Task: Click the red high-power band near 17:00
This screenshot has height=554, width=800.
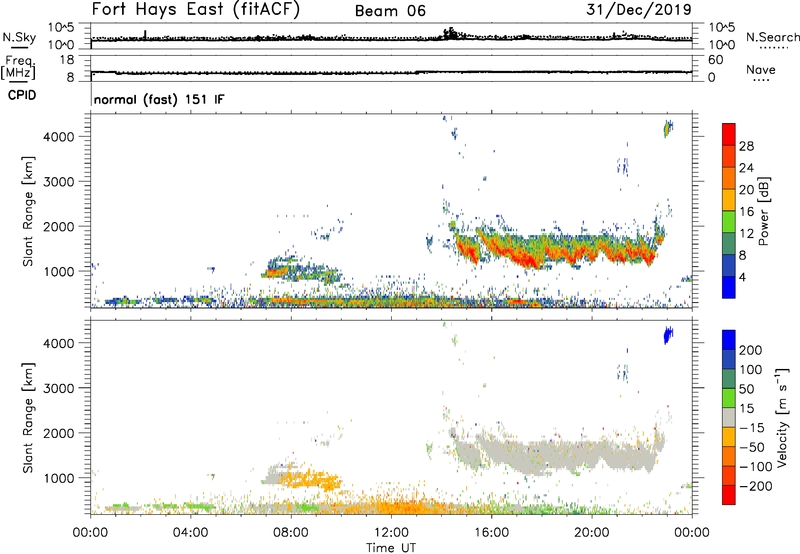Action: tap(526, 258)
